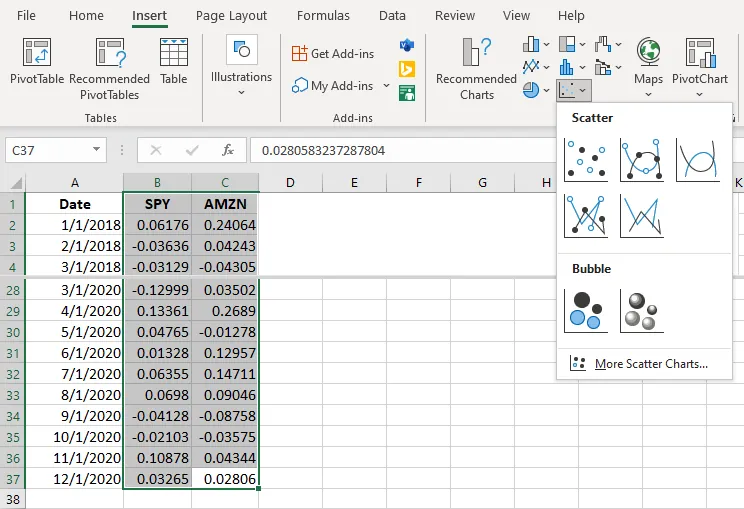Open More Scatter Charts dialog
Screen dimensions: 744x509
[x=650, y=364]
